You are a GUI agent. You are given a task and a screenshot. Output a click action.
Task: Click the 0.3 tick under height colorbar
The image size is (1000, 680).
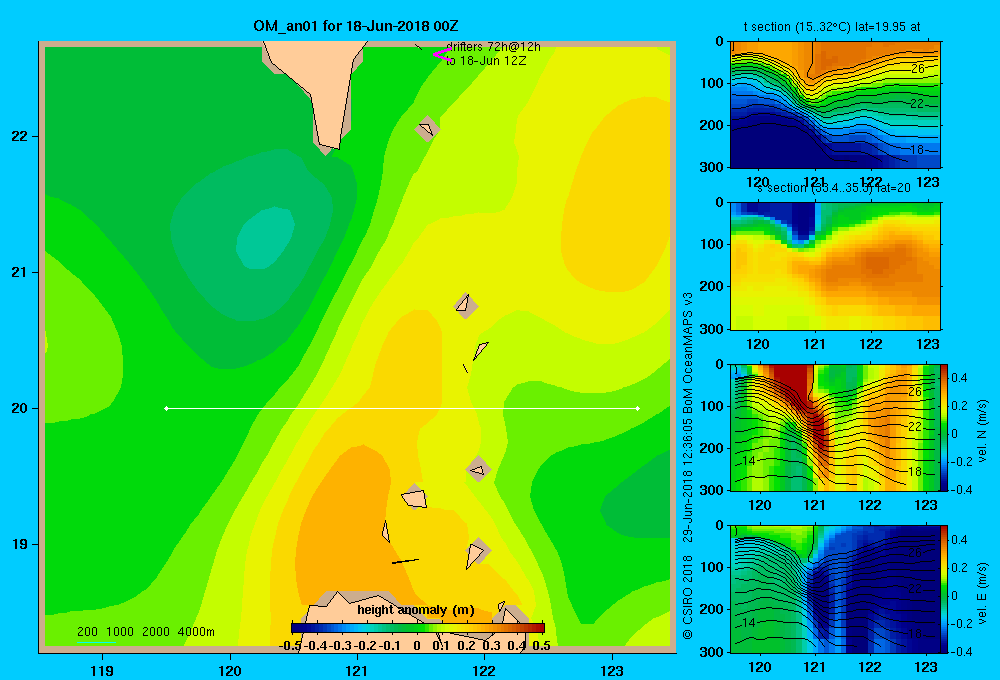(x=492, y=646)
